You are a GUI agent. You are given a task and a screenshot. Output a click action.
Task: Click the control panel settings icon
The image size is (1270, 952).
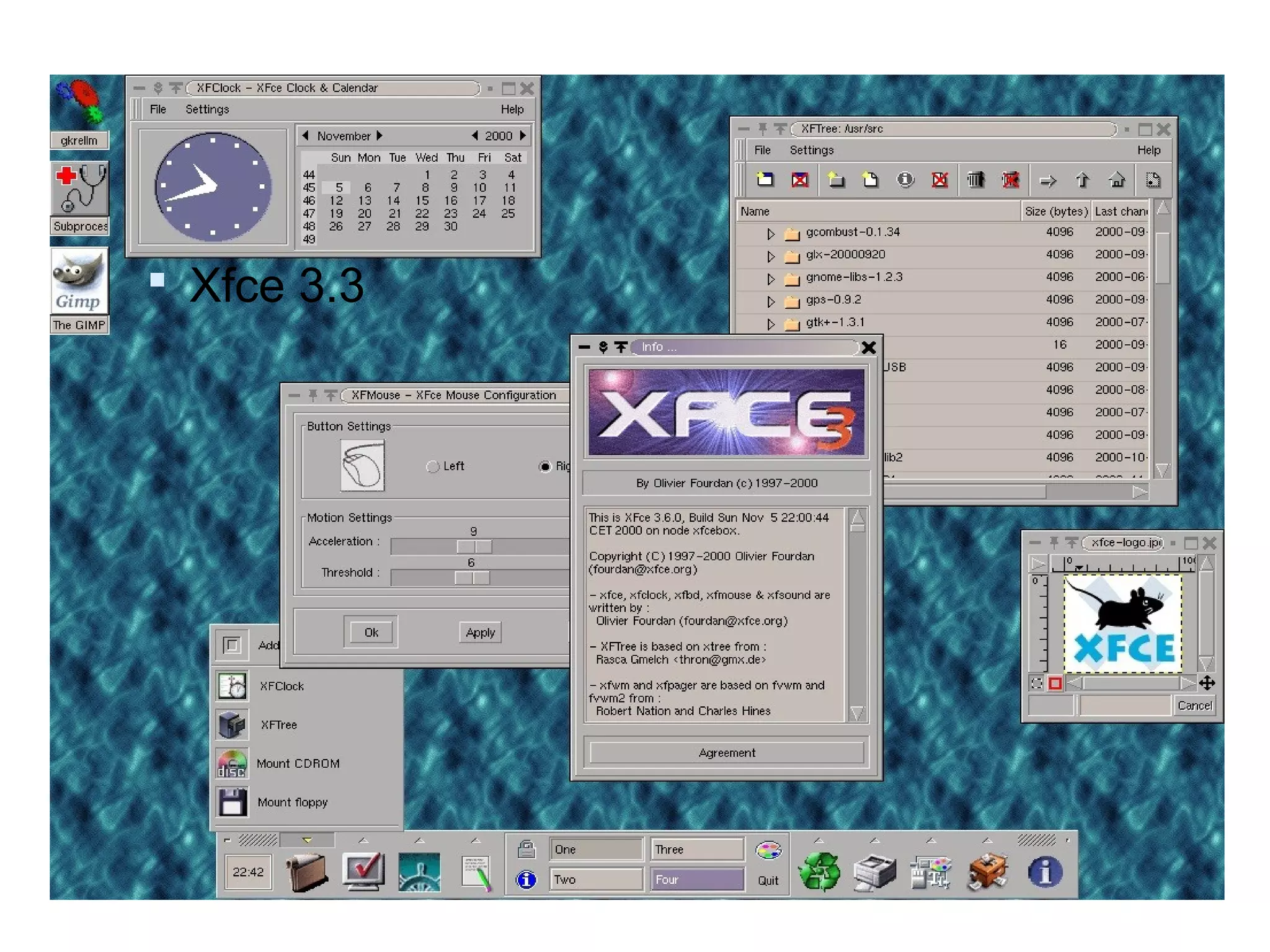(x=931, y=873)
